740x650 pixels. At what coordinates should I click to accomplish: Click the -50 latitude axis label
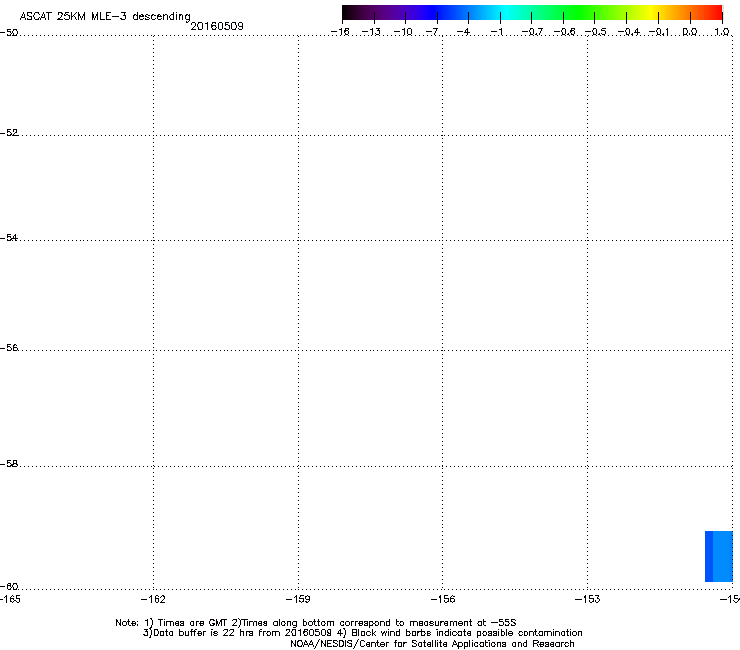pos(9,33)
